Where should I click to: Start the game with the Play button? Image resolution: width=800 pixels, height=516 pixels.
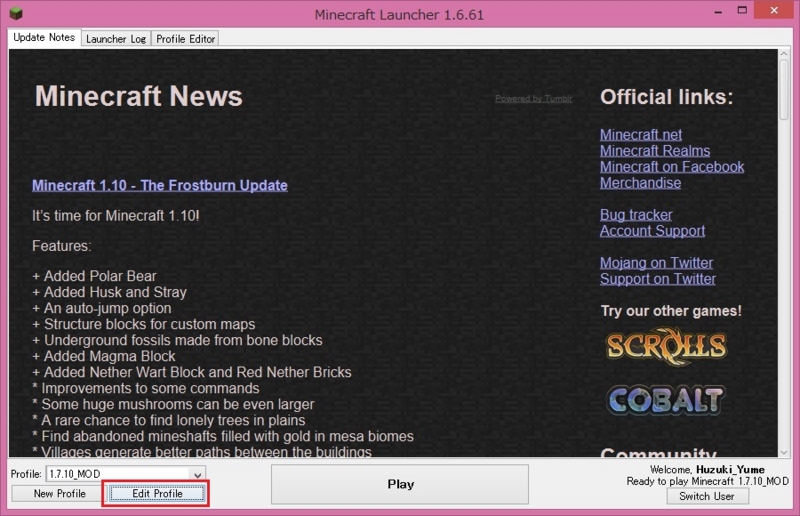(x=400, y=484)
